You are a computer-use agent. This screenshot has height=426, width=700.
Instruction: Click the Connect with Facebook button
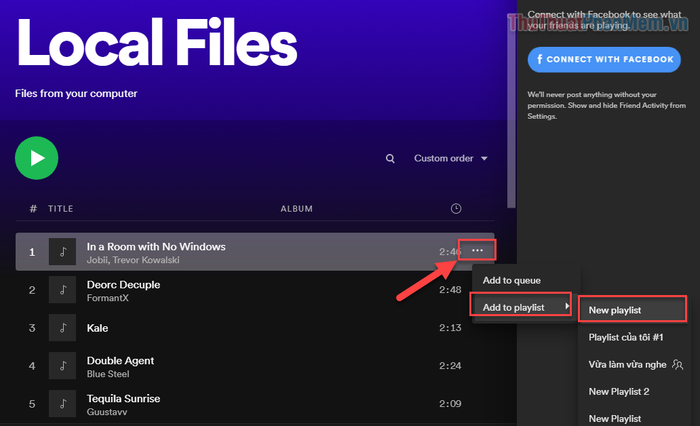click(604, 59)
